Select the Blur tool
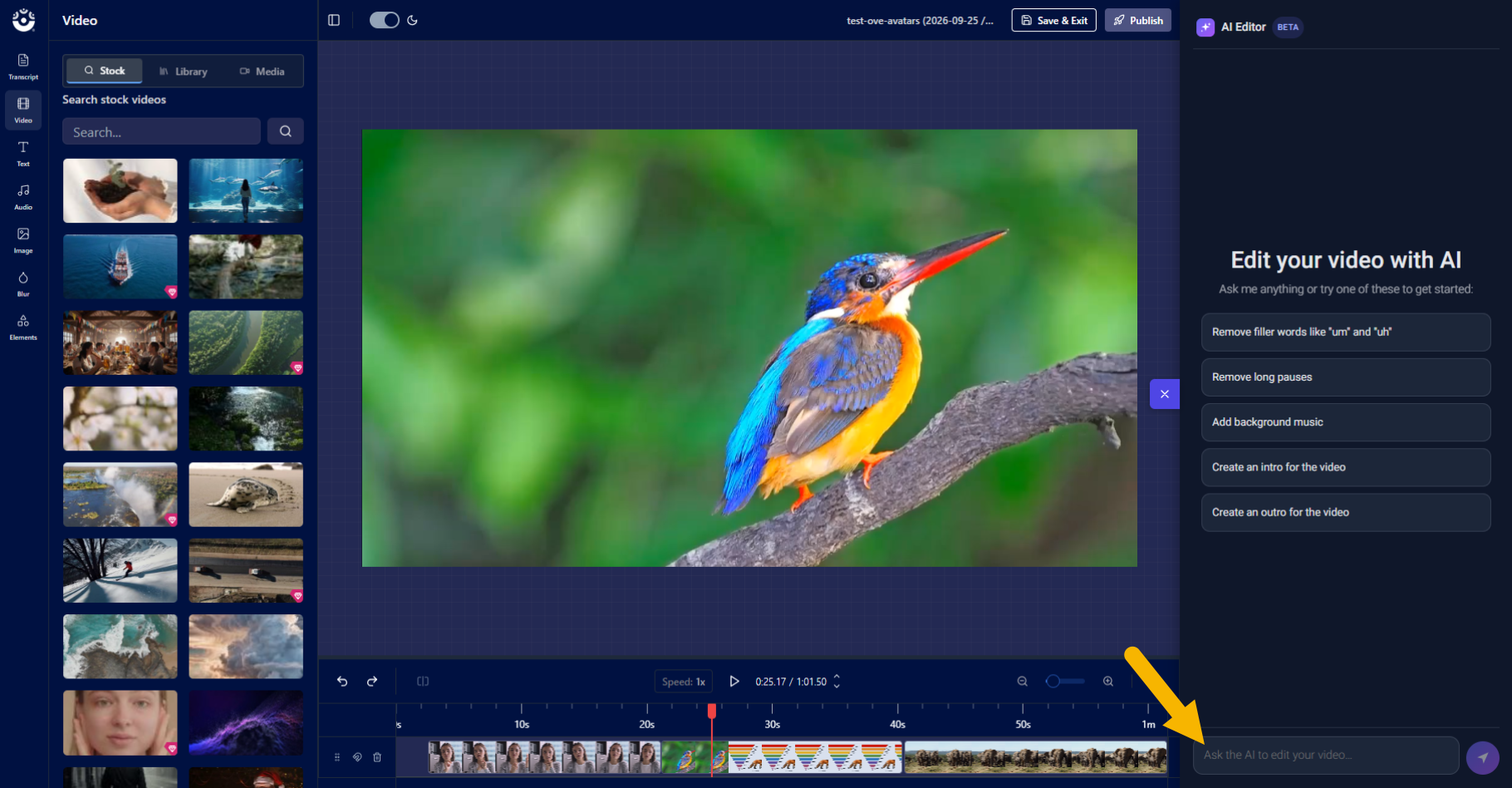Viewport: 1512px width, 788px height. click(23, 283)
